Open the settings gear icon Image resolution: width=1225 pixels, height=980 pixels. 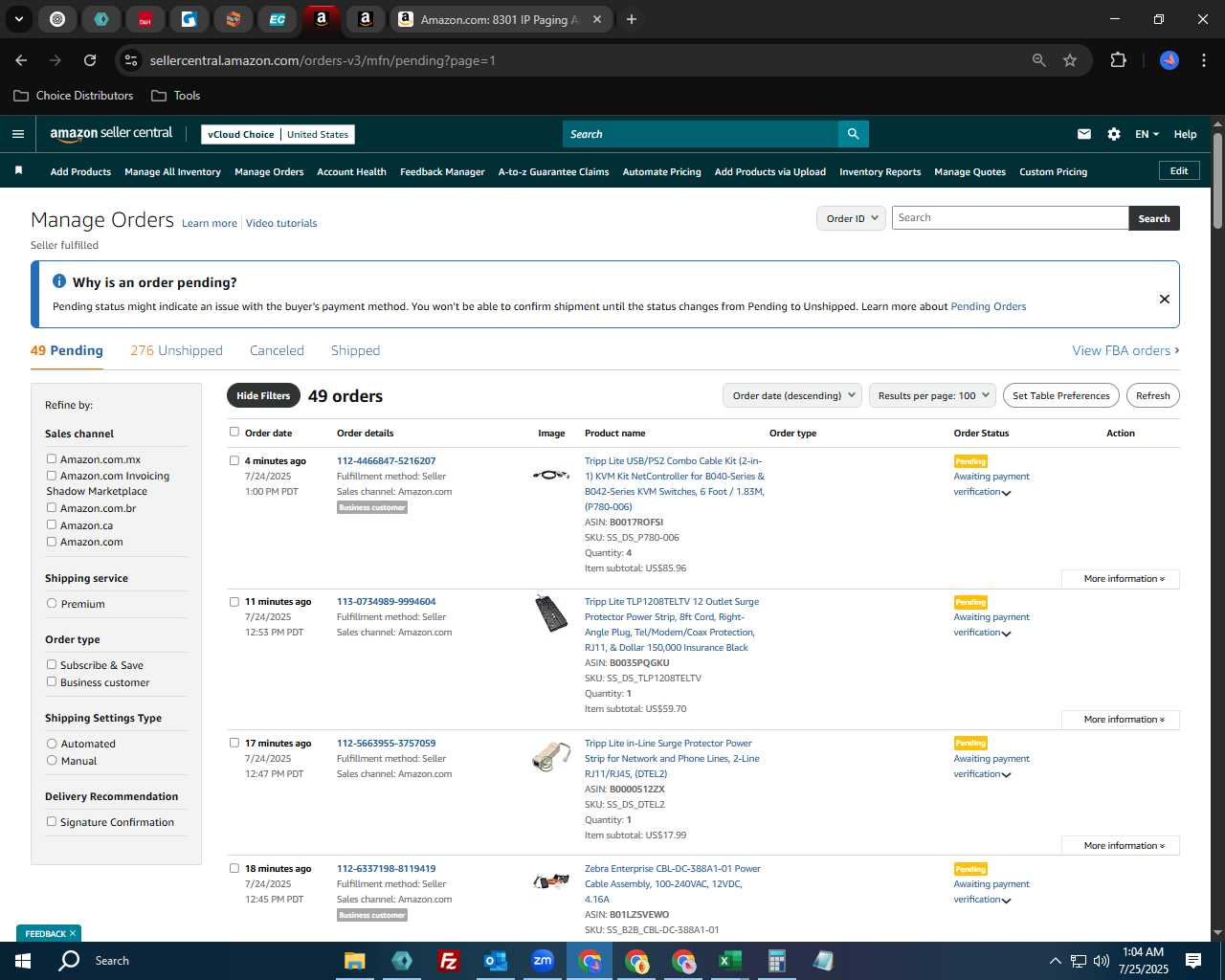tap(1114, 134)
